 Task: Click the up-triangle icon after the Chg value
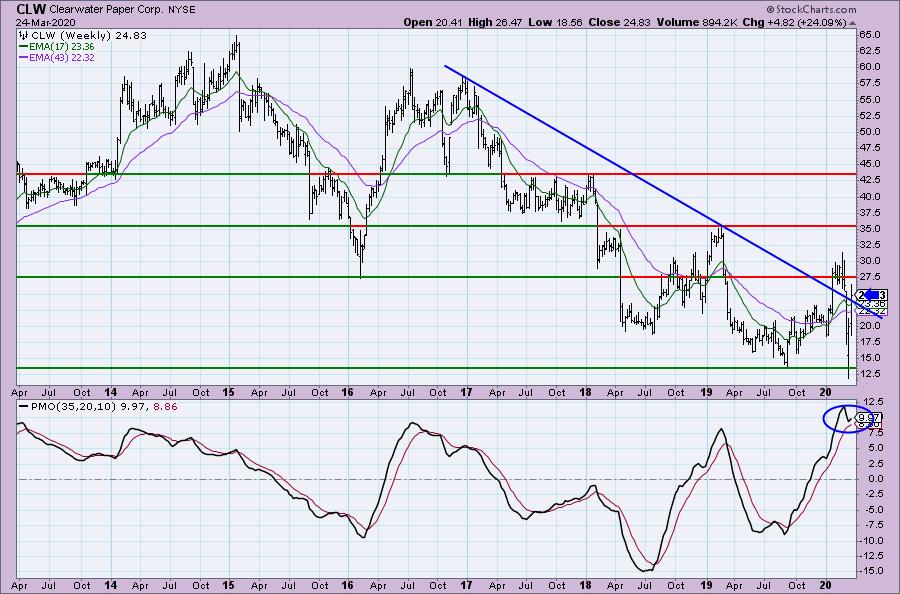852,23
